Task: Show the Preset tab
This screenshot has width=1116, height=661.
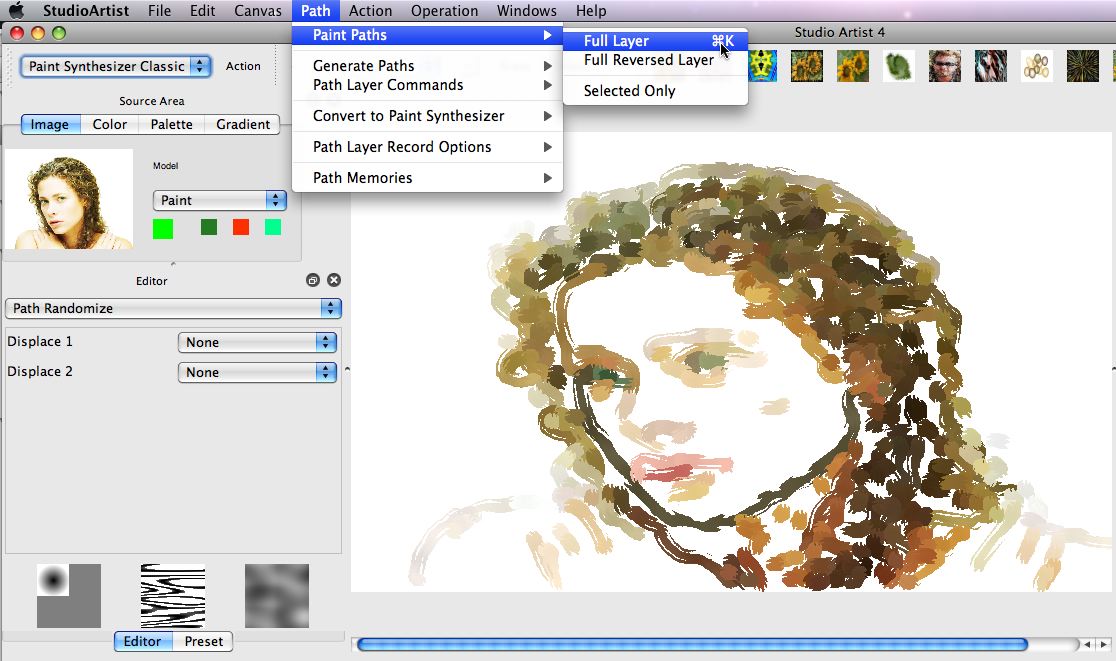Action: coord(204,642)
